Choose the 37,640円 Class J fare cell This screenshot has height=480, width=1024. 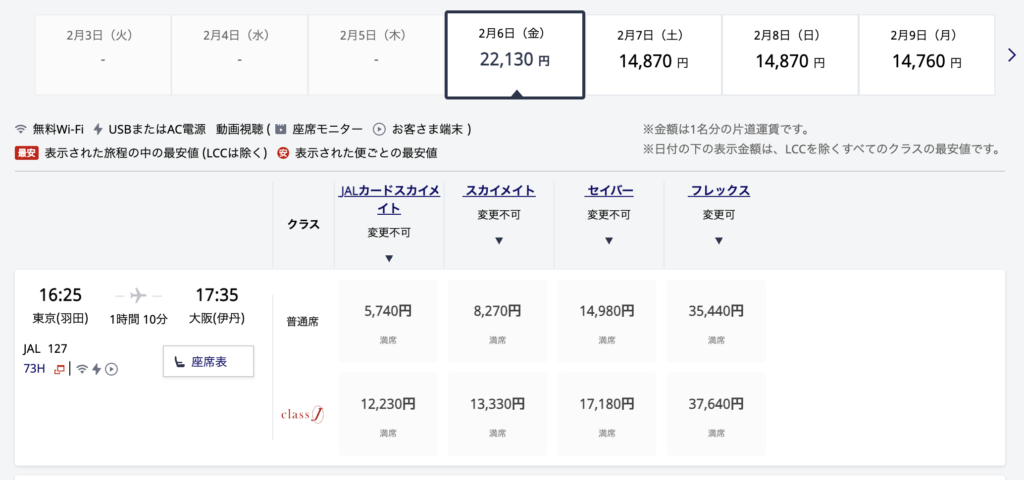click(716, 414)
